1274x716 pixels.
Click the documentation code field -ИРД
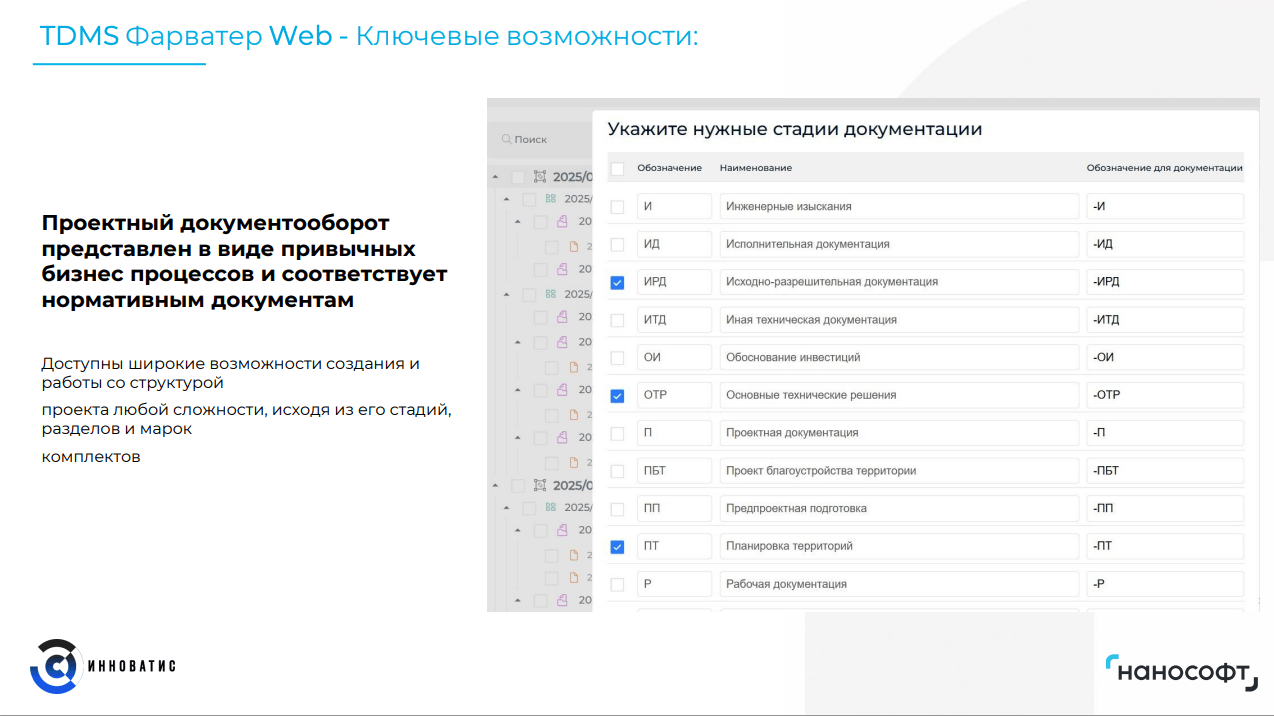(x=1165, y=282)
